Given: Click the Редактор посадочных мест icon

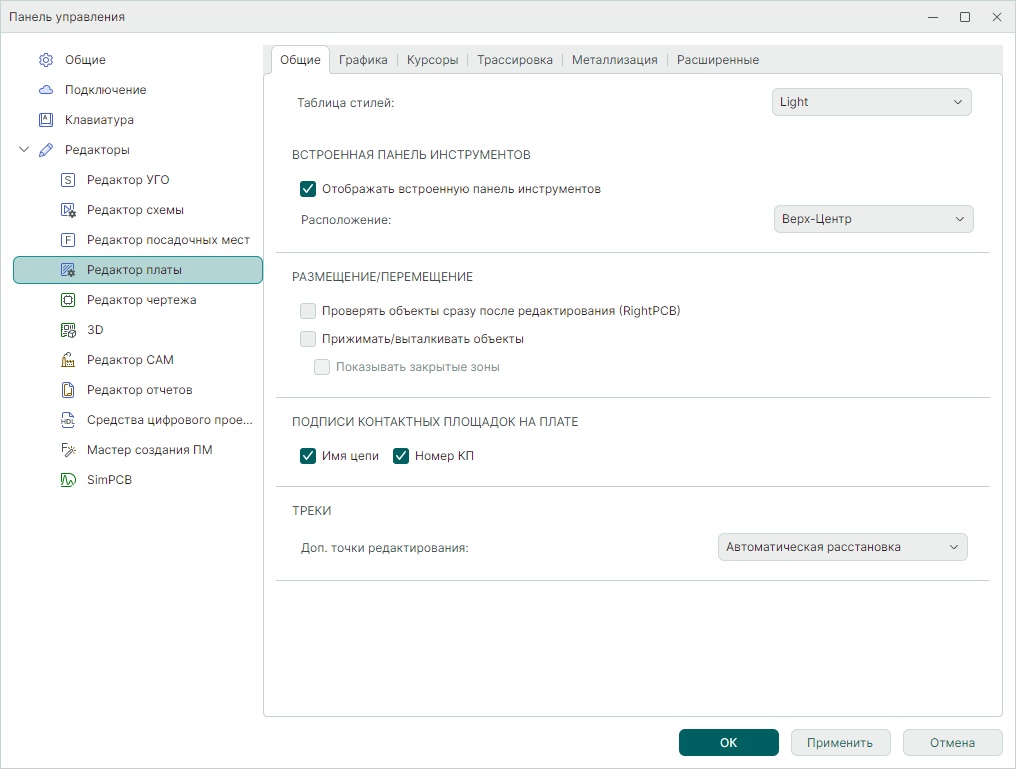Looking at the screenshot, I should tap(68, 240).
